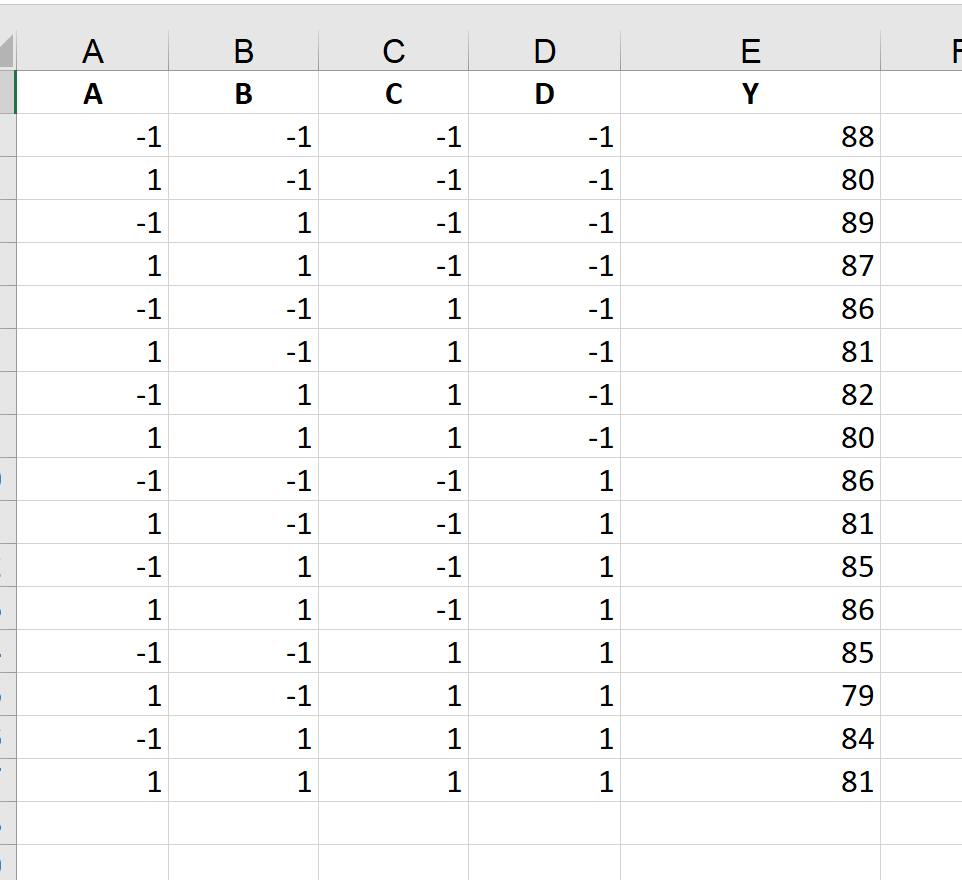Select column D header
962x880 pixels.
(544, 51)
